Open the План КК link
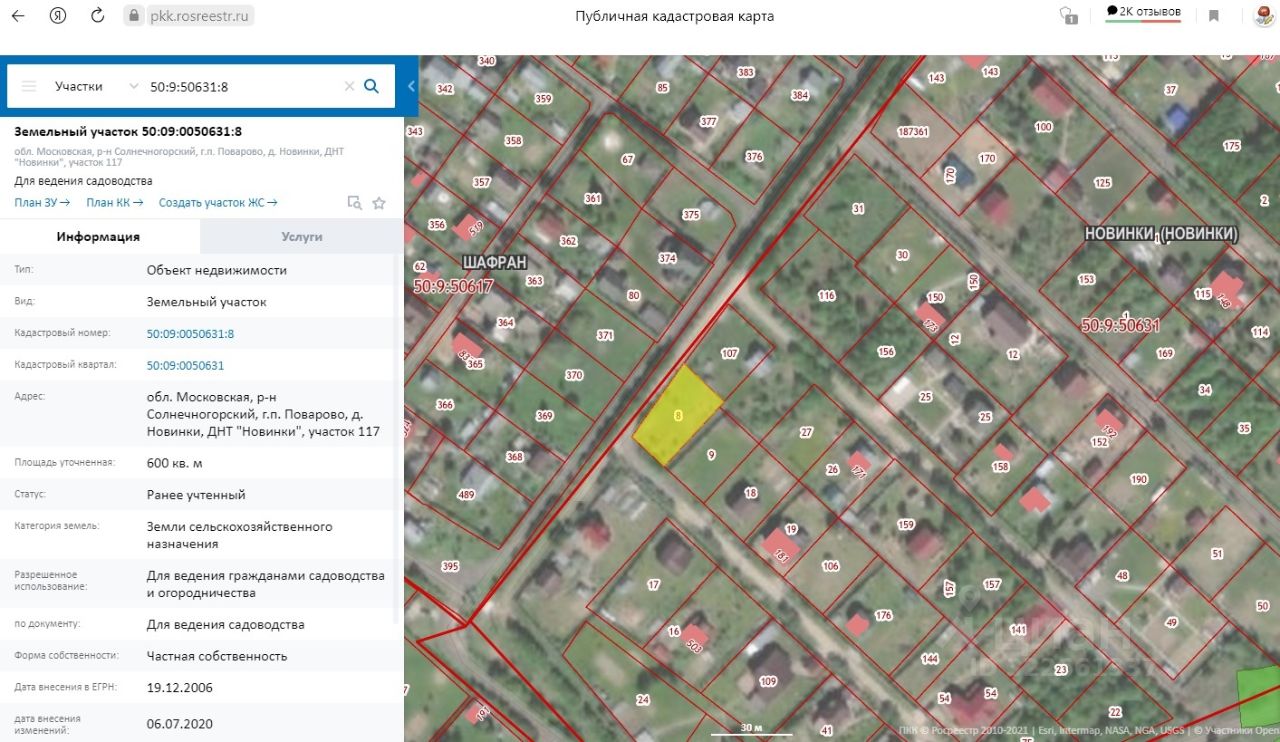Viewport: 1280px width, 742px height. point(115,203)
